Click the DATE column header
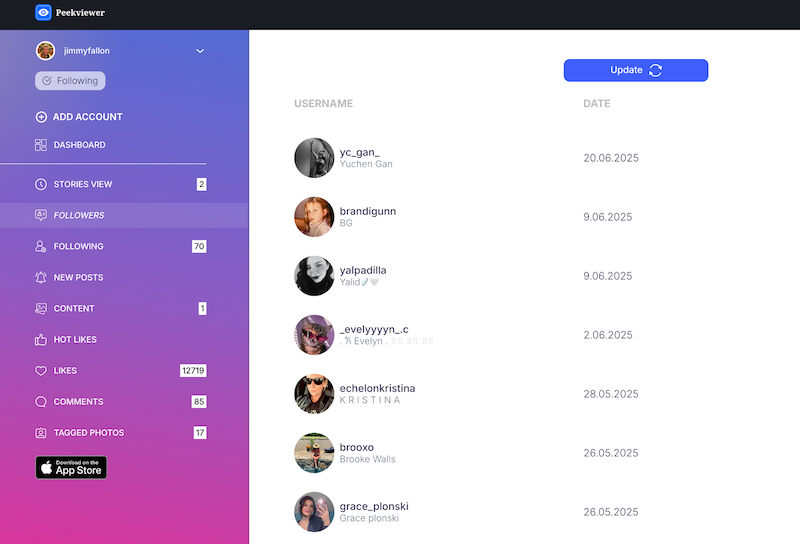The height and width of the screenshot is (544, 800). [596, 104]
